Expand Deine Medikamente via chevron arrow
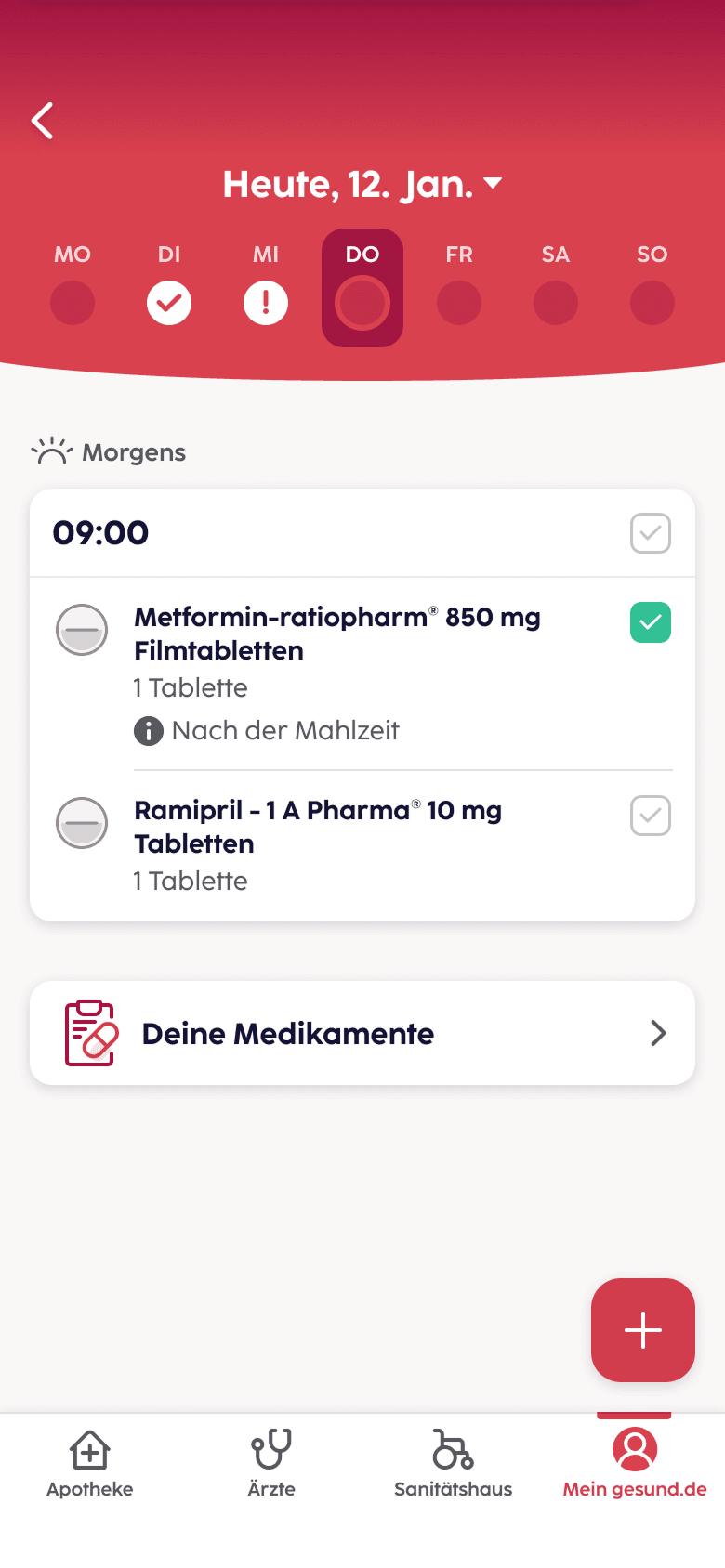The image size is (725, 1568). 658,1033
